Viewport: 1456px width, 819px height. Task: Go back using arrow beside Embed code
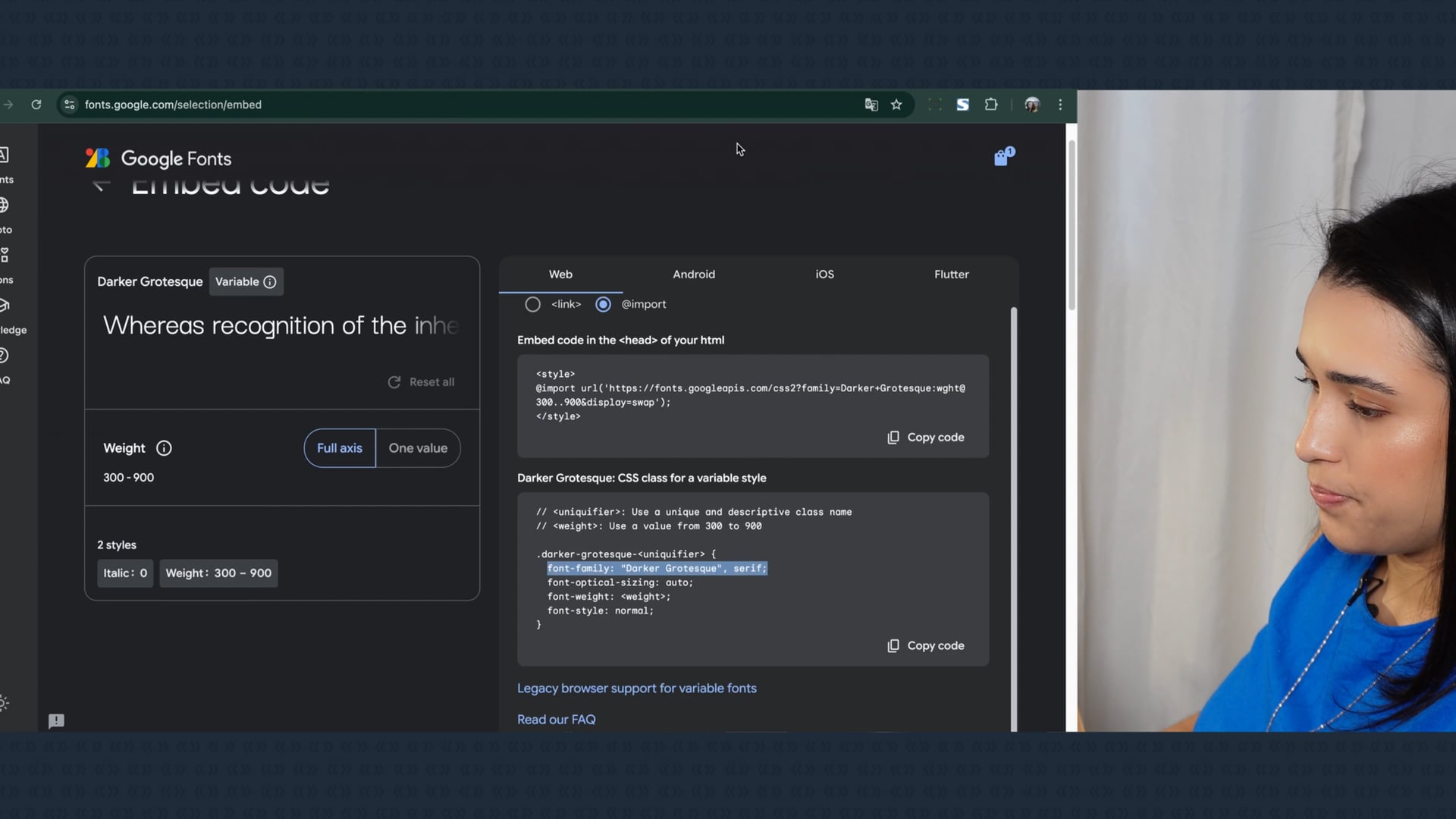pyautogui.click(x=101, y=185)
